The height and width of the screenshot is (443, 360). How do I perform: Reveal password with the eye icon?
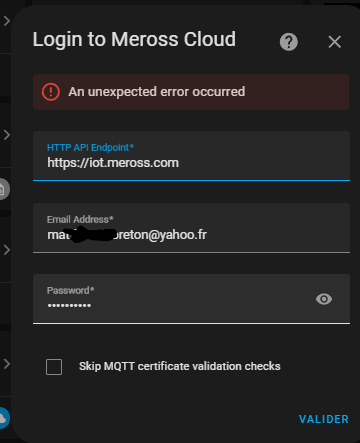[x=324, y=299]
